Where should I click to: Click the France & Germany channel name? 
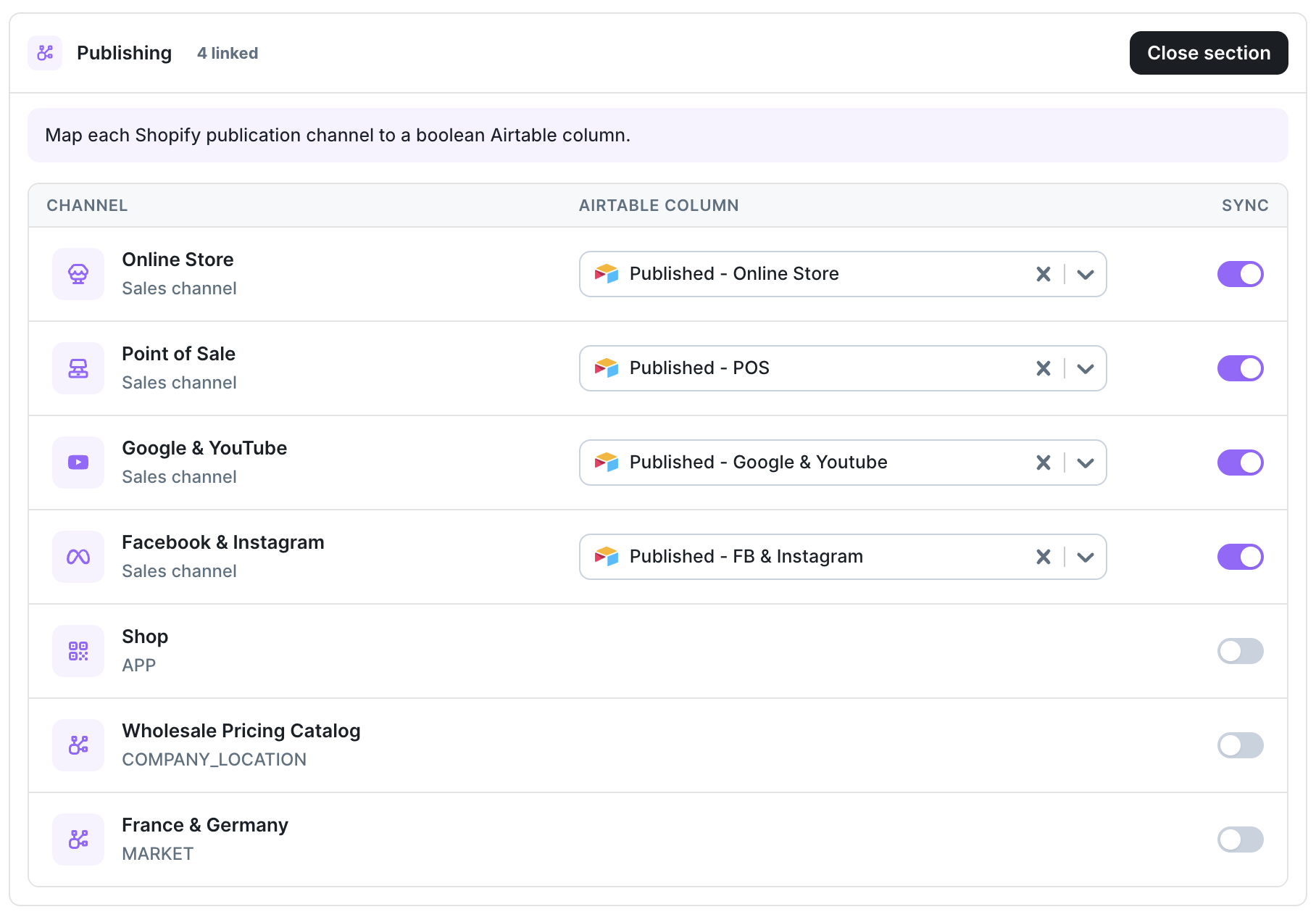(204, 825)
